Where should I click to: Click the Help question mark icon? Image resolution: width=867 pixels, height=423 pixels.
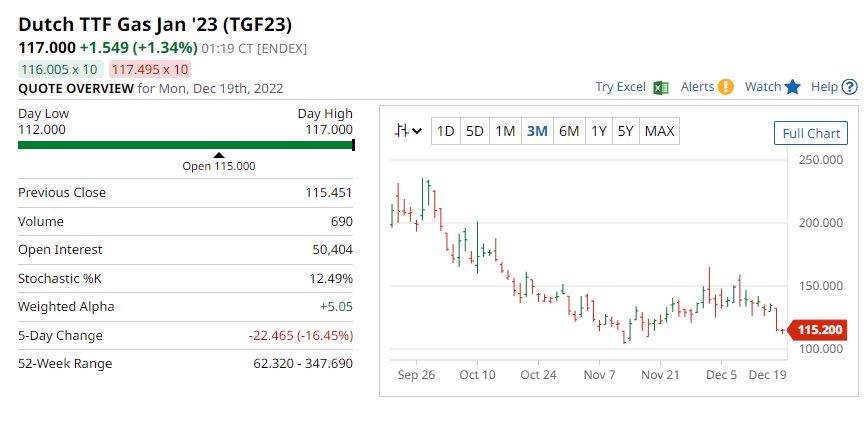849,87
